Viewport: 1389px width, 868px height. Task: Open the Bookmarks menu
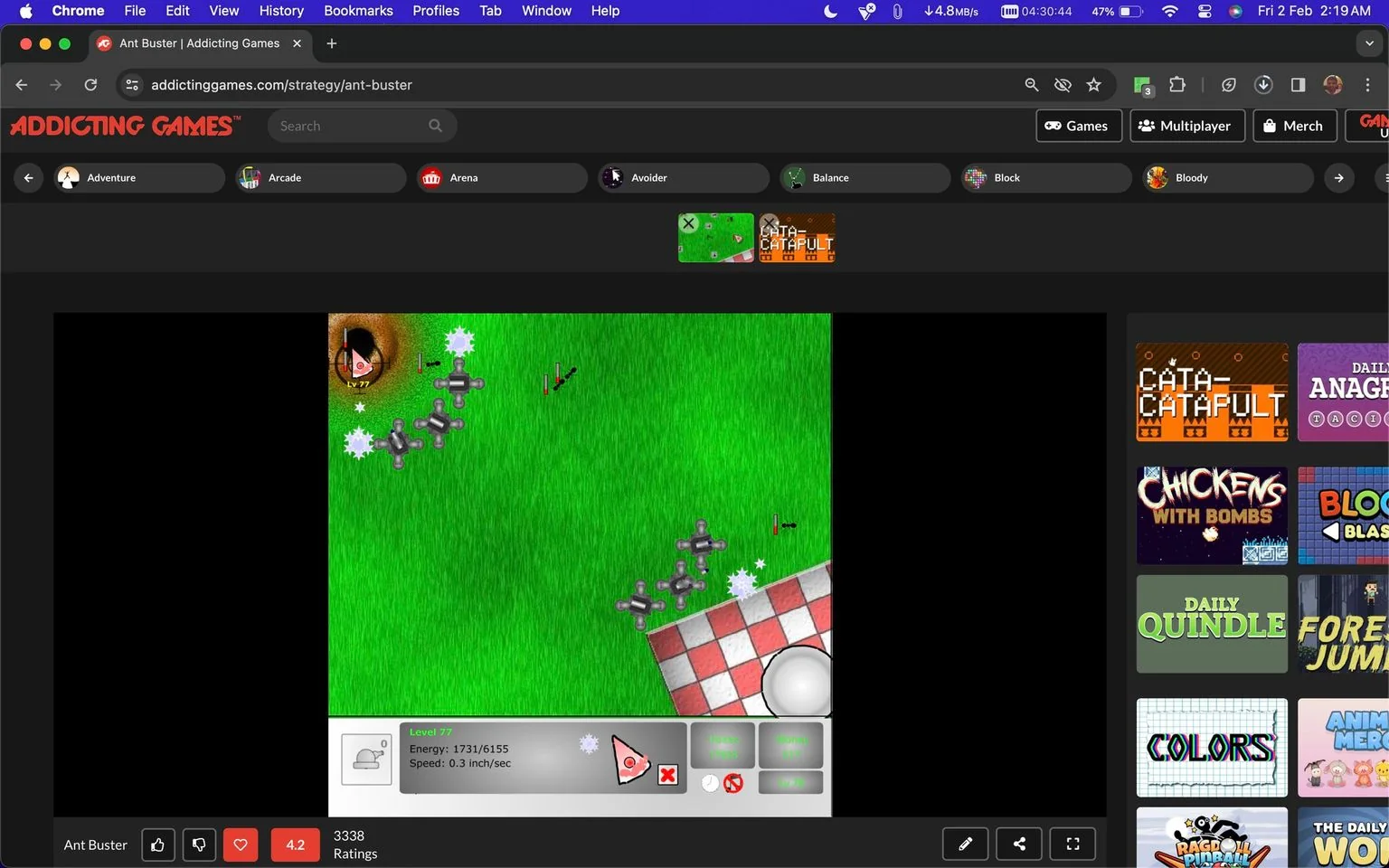click(x=358, y=11)
